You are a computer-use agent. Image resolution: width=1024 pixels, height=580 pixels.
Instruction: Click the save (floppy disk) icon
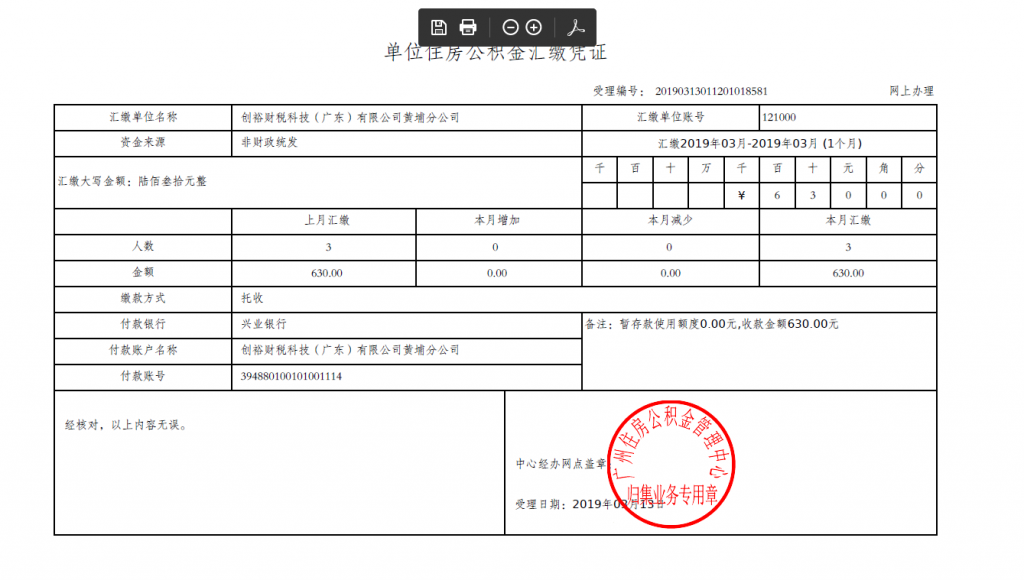[438, 27]
